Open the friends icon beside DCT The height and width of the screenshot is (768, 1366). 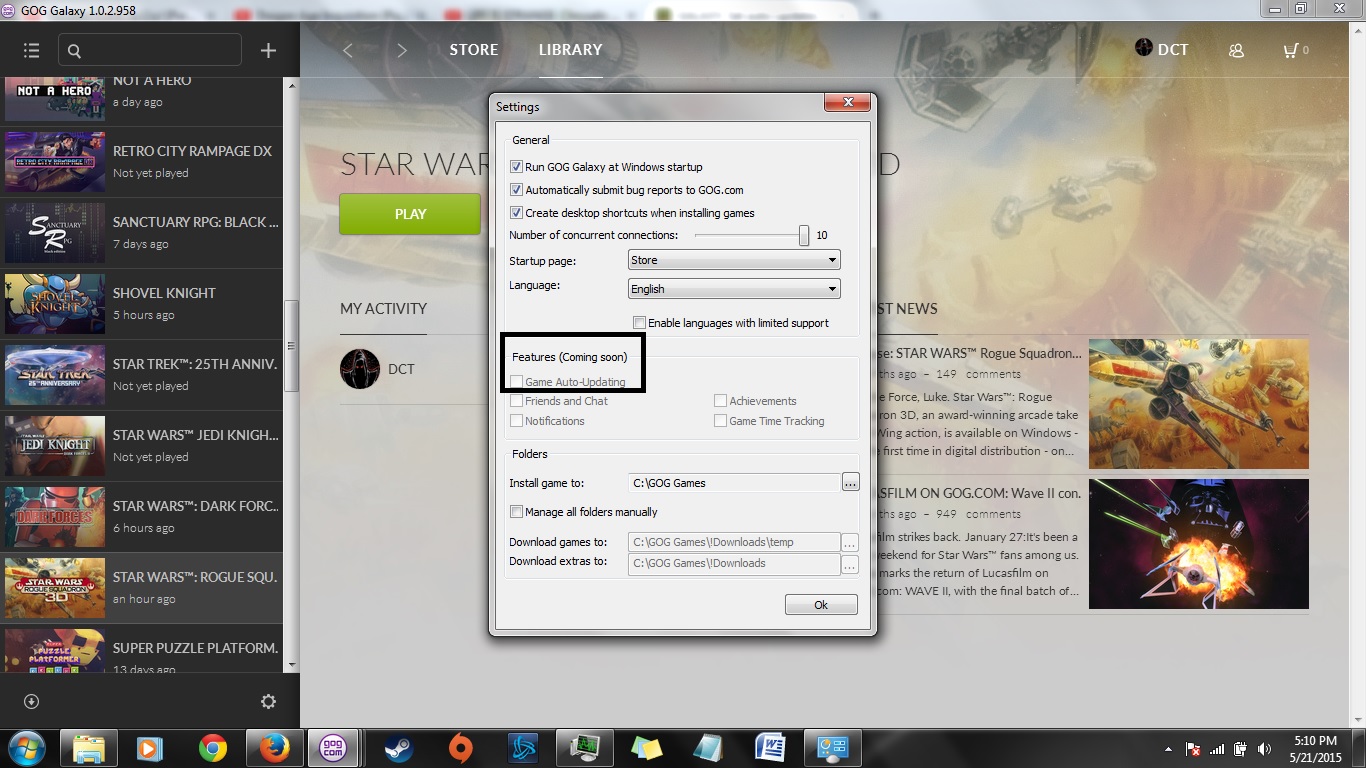[x=1237, y=50]
